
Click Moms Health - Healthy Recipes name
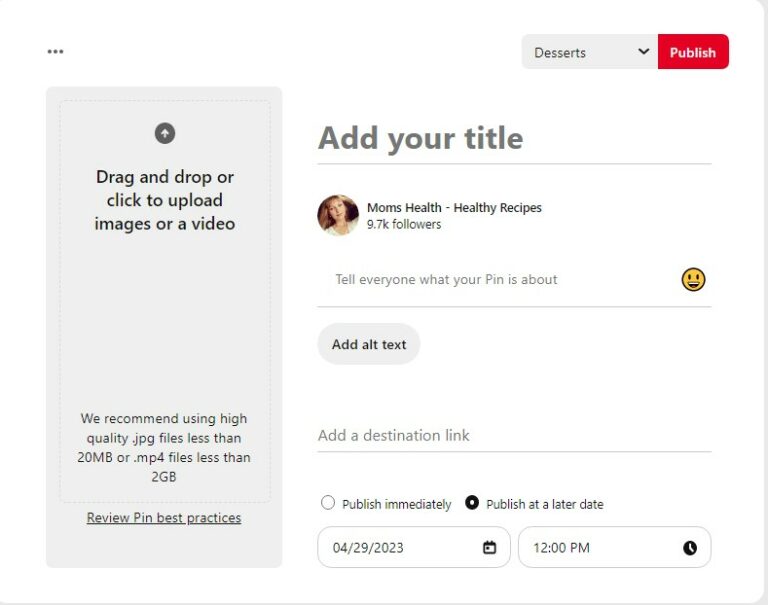(x=454, y=208)
